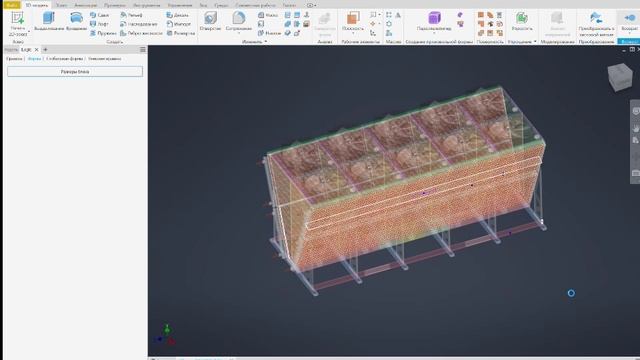Switch to the Эскиз ribbon tab
Image resolution: width=640 pixels, height=360 pixels.
point(62,5)
